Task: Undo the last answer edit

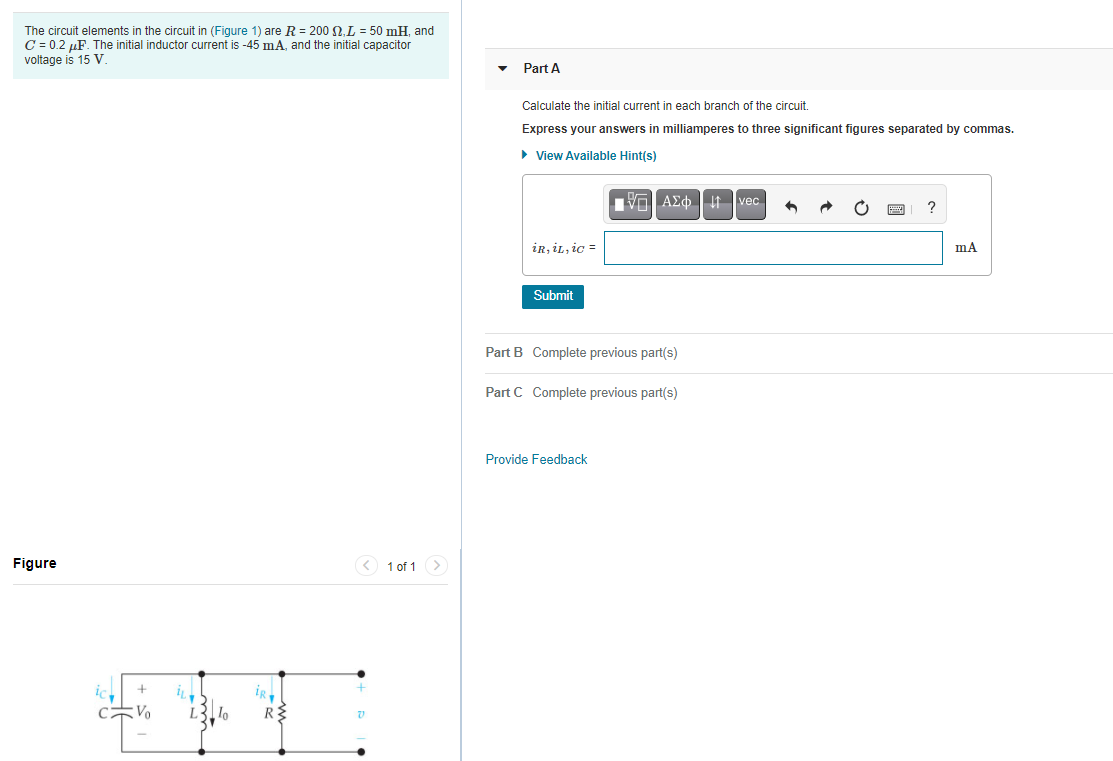Action: [x=791, y=207]
